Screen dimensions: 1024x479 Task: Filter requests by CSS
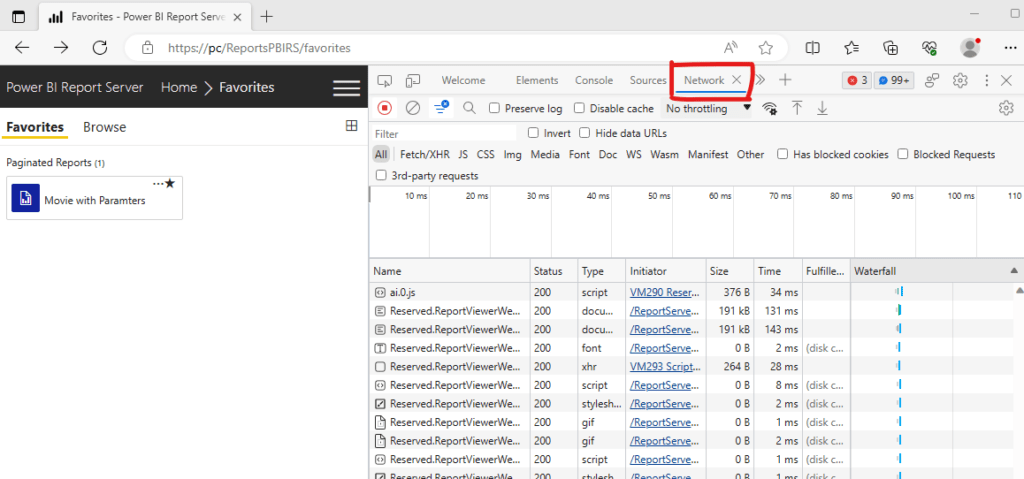coord(485,154)
